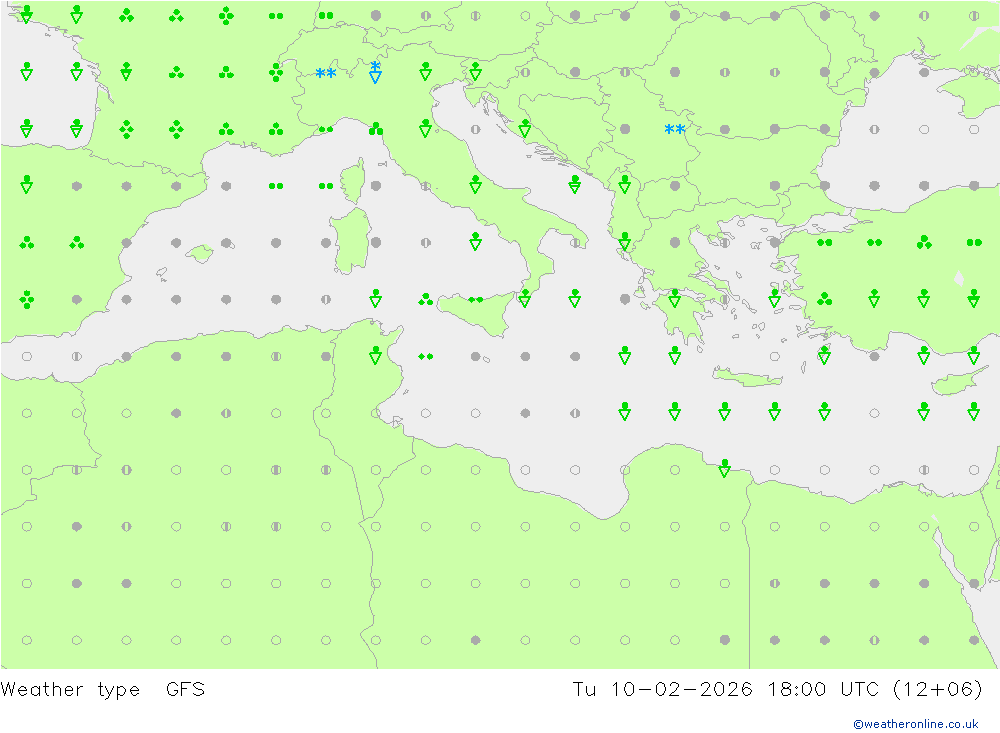Click the blue double-snowflake symbol over Romania

675,130
